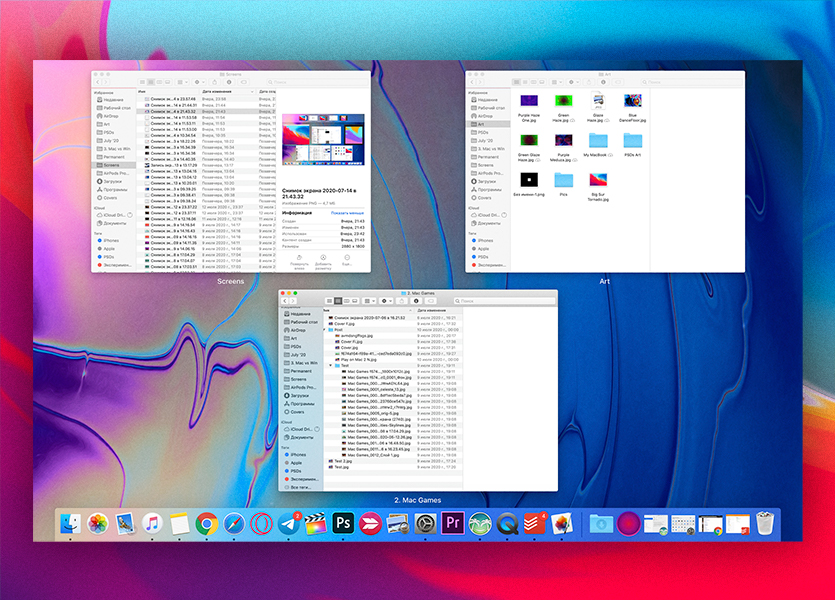
Task: Click the "Показать меньше" link in Screens preview
Action: pos(348,213)
